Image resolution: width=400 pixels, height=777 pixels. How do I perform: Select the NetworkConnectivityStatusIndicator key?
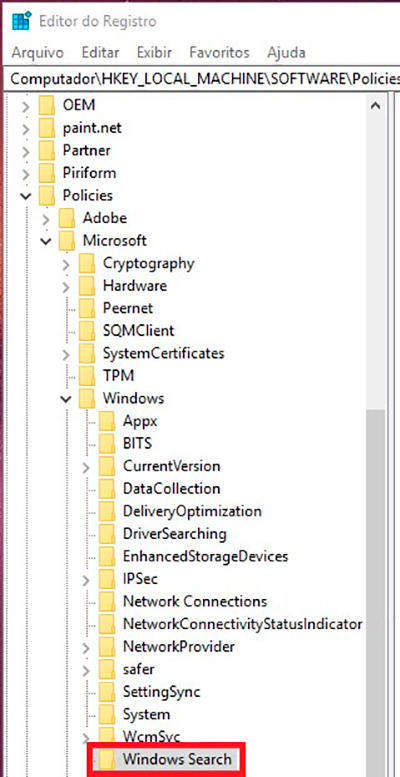pos(243,624)
